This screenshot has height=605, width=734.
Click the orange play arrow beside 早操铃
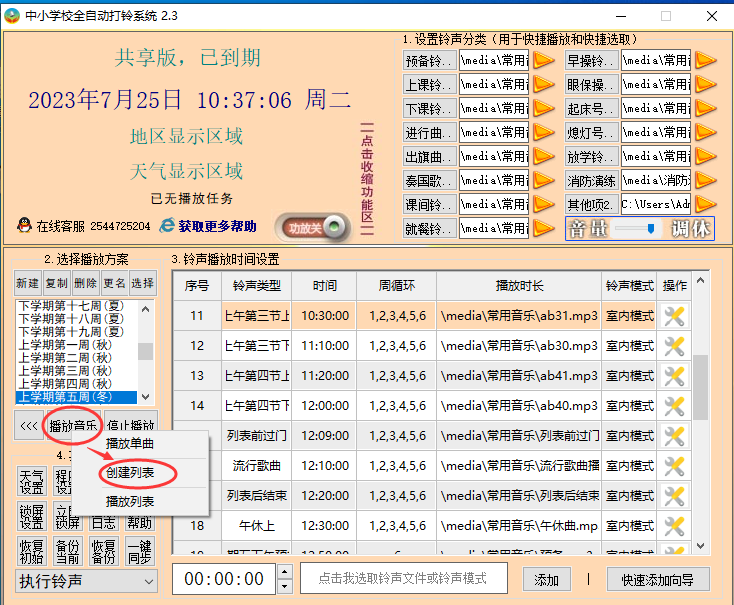click(x=705, y=60)
